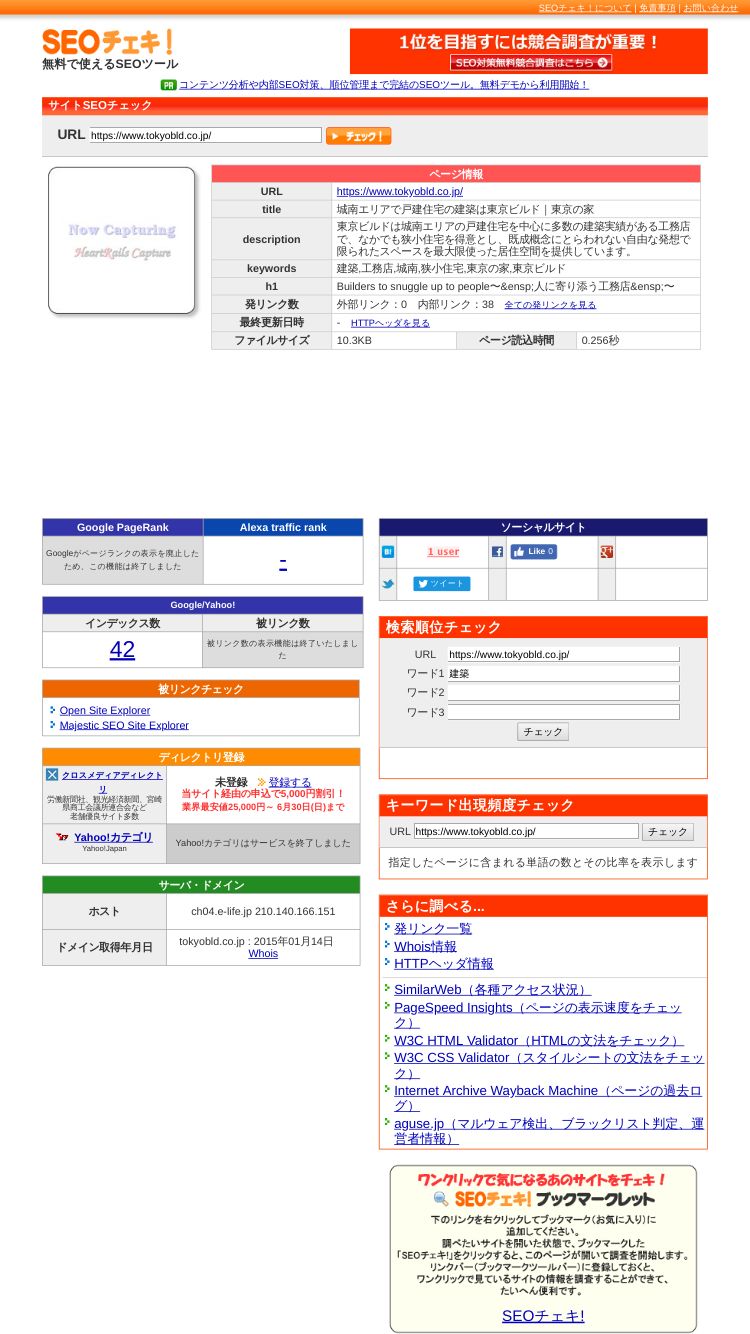Click the green PR badge icon
Viewport: 750px width, 1334px height.
(x=168, y=85)
